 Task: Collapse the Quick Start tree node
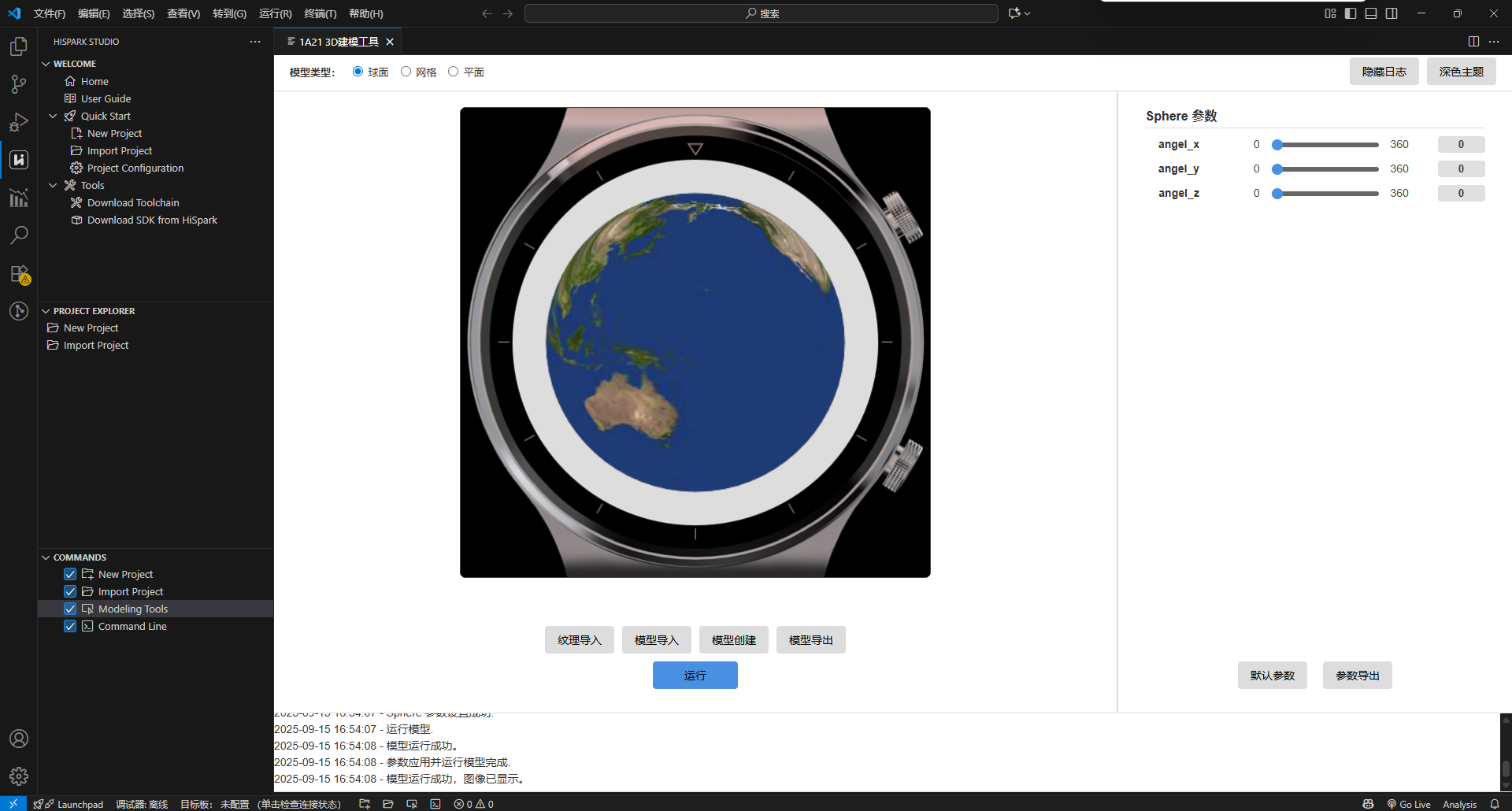coord(53,117)
